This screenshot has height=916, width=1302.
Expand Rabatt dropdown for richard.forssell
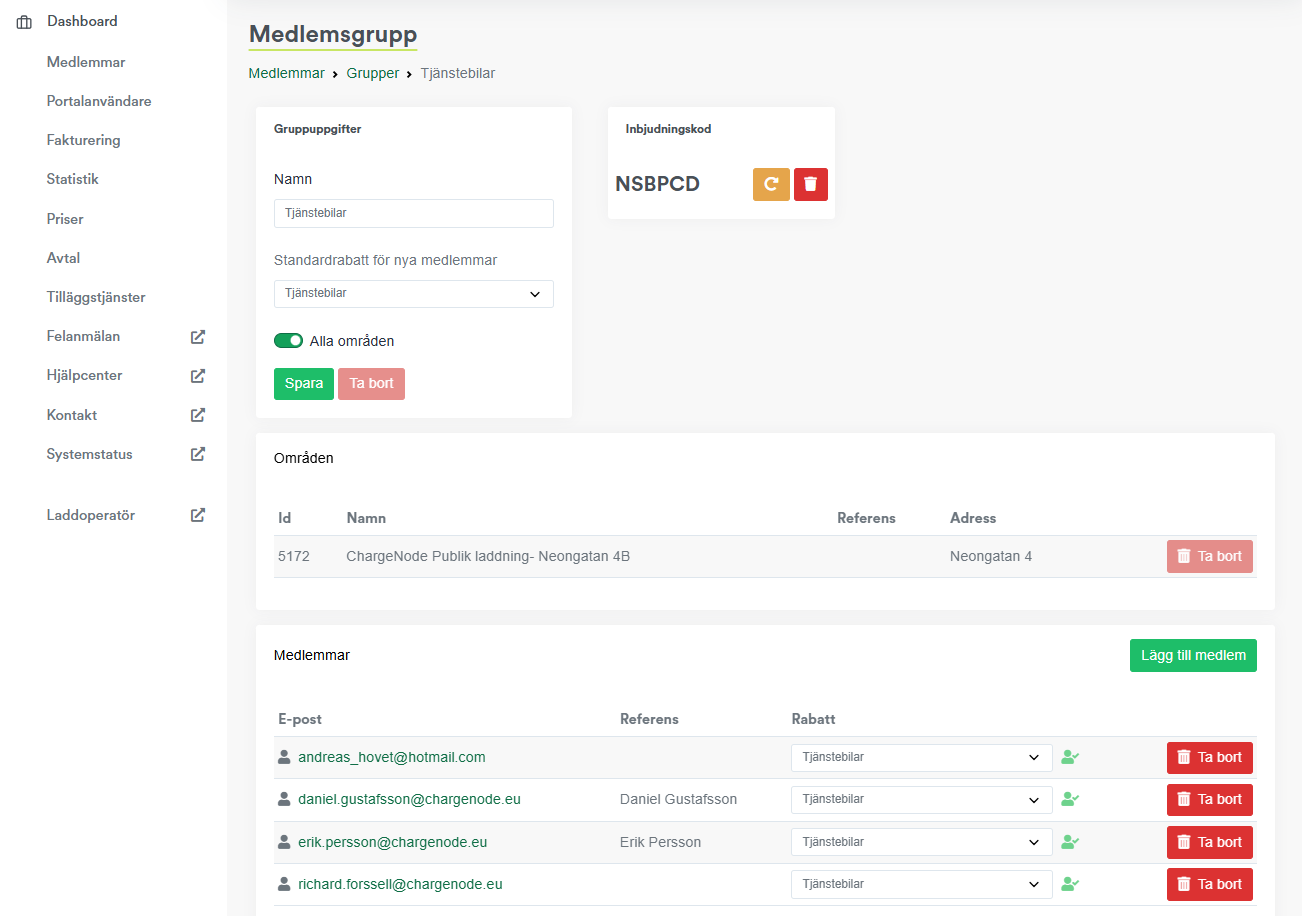pyautogui.click(x=921, y=885)
